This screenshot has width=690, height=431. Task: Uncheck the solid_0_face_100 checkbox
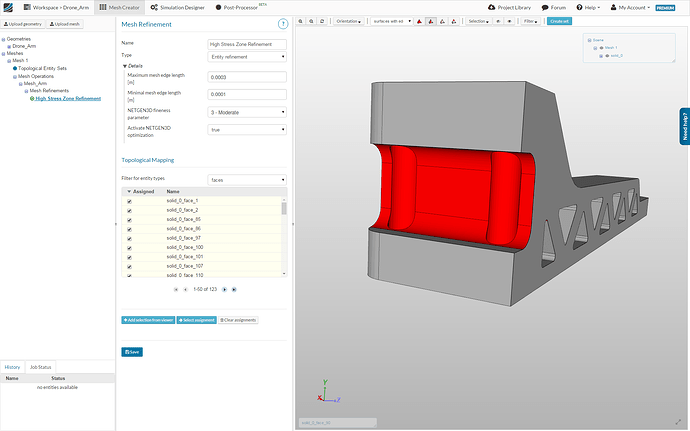pos(129,247)
